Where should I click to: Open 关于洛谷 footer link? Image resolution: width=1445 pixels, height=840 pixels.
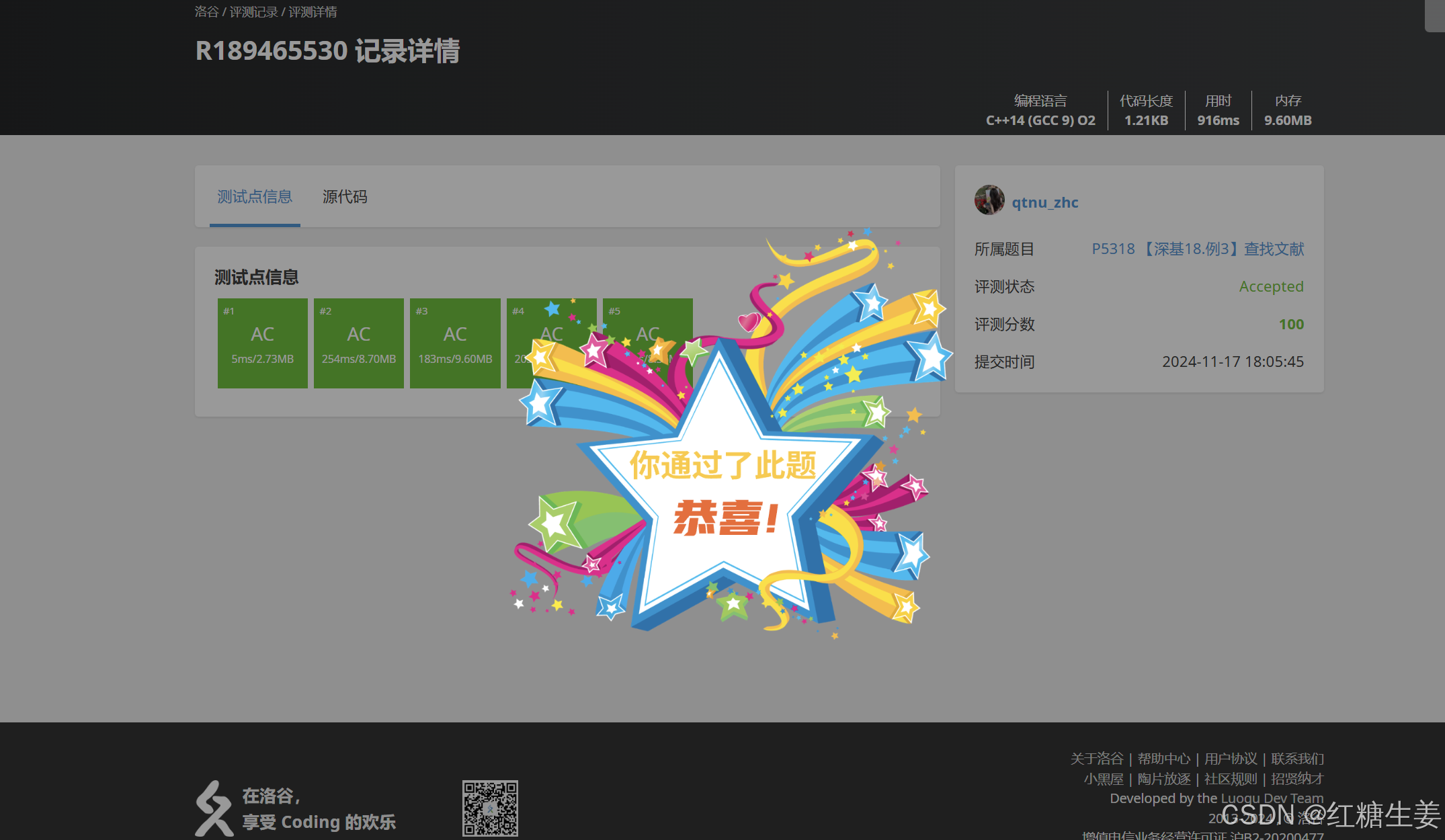1097,759
